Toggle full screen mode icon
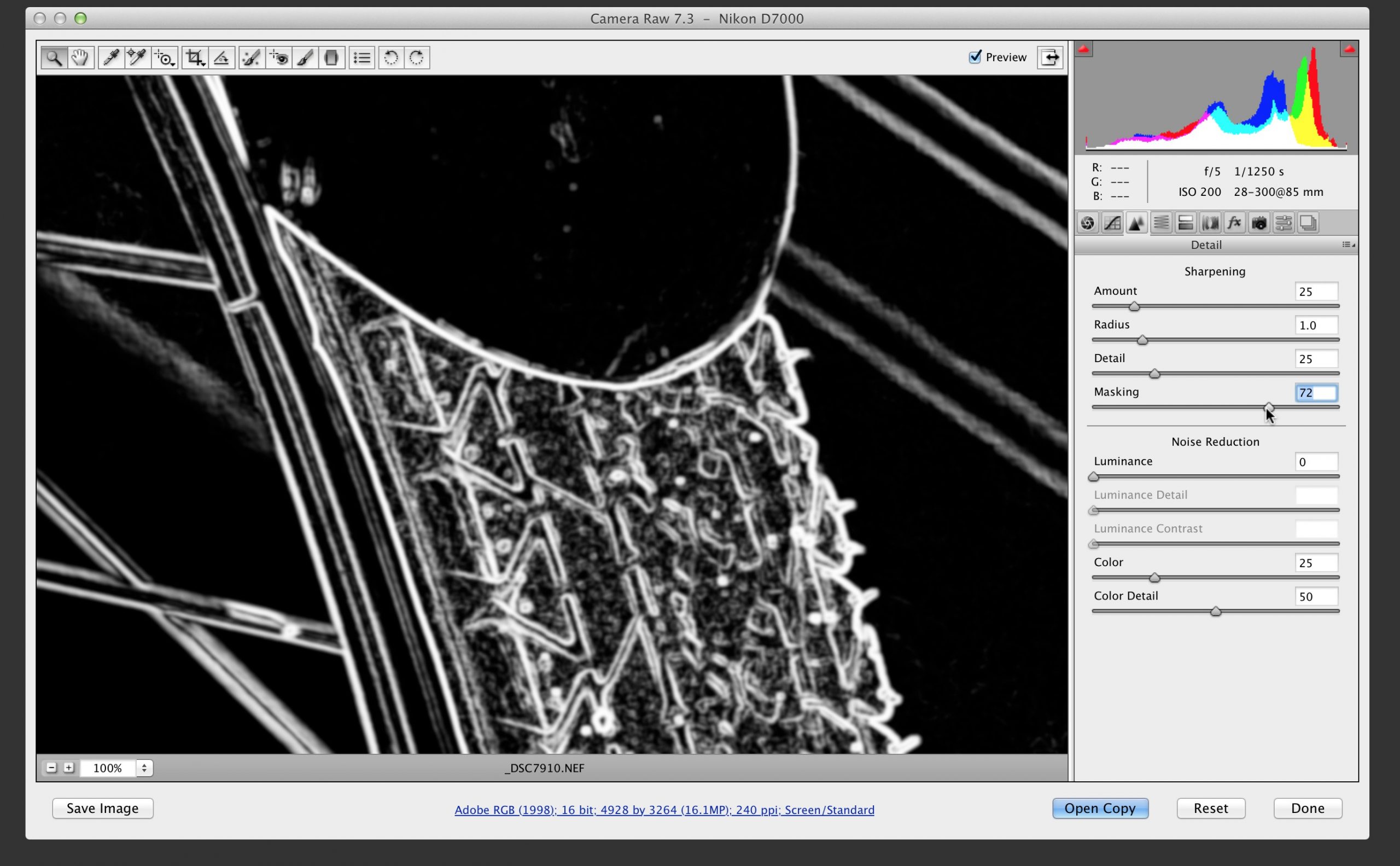1400x866 pixels. (1049, 57)
